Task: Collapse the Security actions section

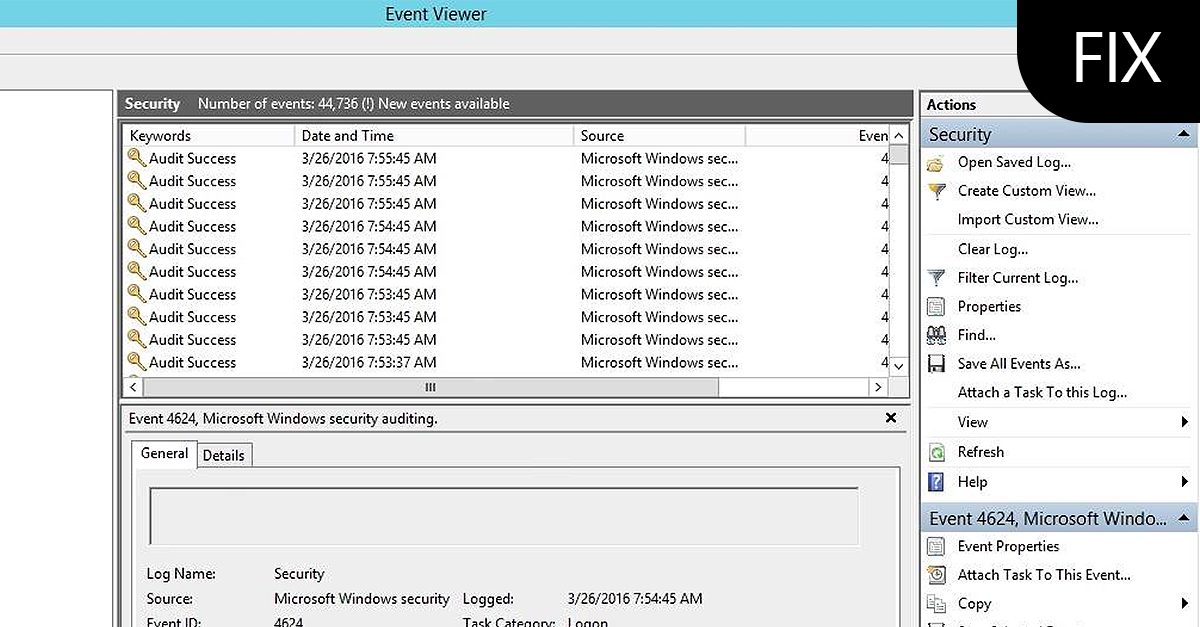Action: pos(1185,133)
